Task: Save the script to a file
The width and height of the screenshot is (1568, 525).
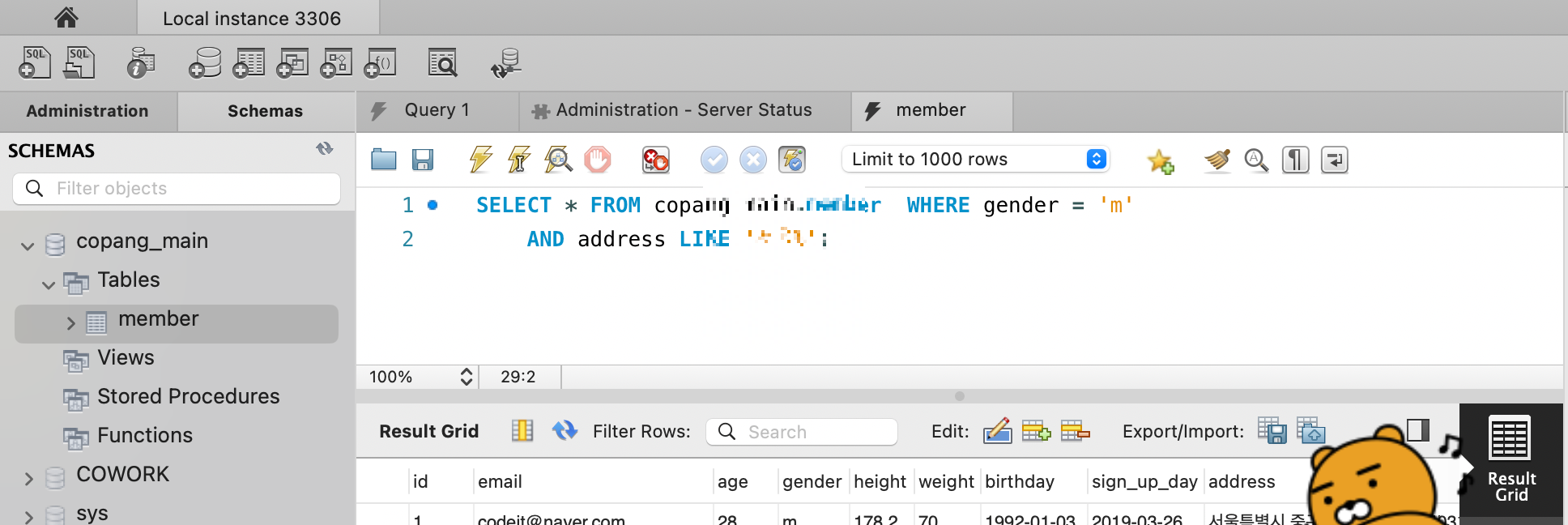Action: pos(423,160)
